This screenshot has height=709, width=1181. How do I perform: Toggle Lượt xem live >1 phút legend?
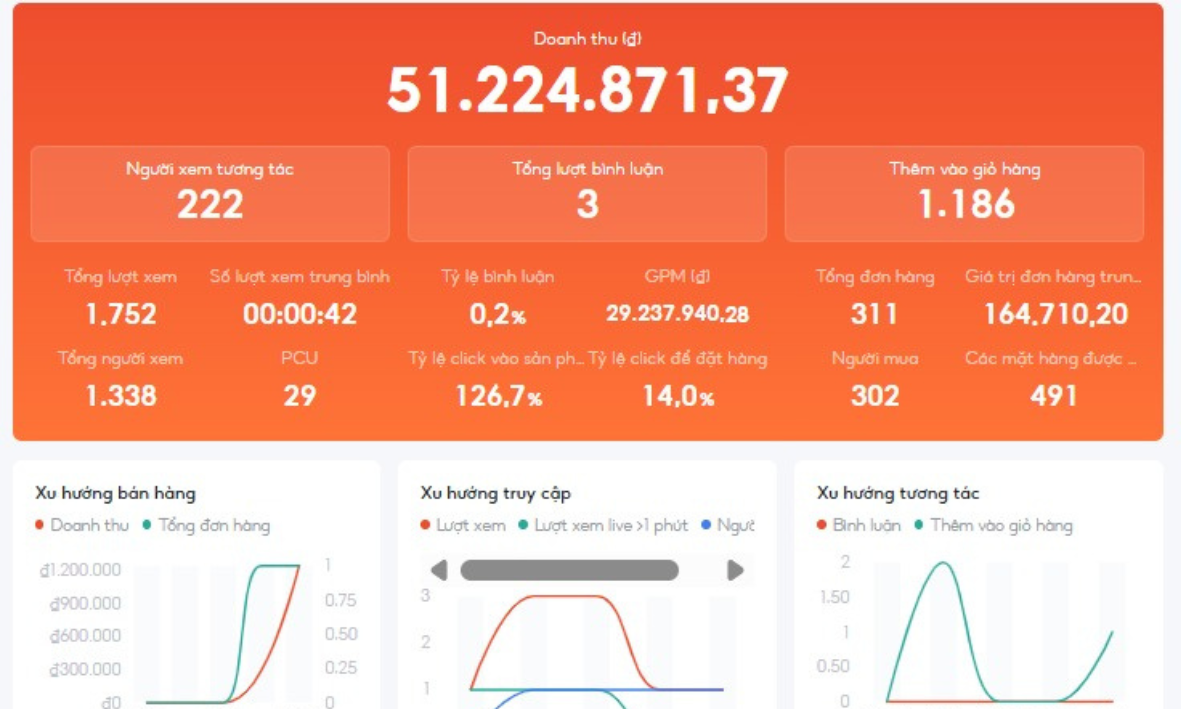point(603,525)
